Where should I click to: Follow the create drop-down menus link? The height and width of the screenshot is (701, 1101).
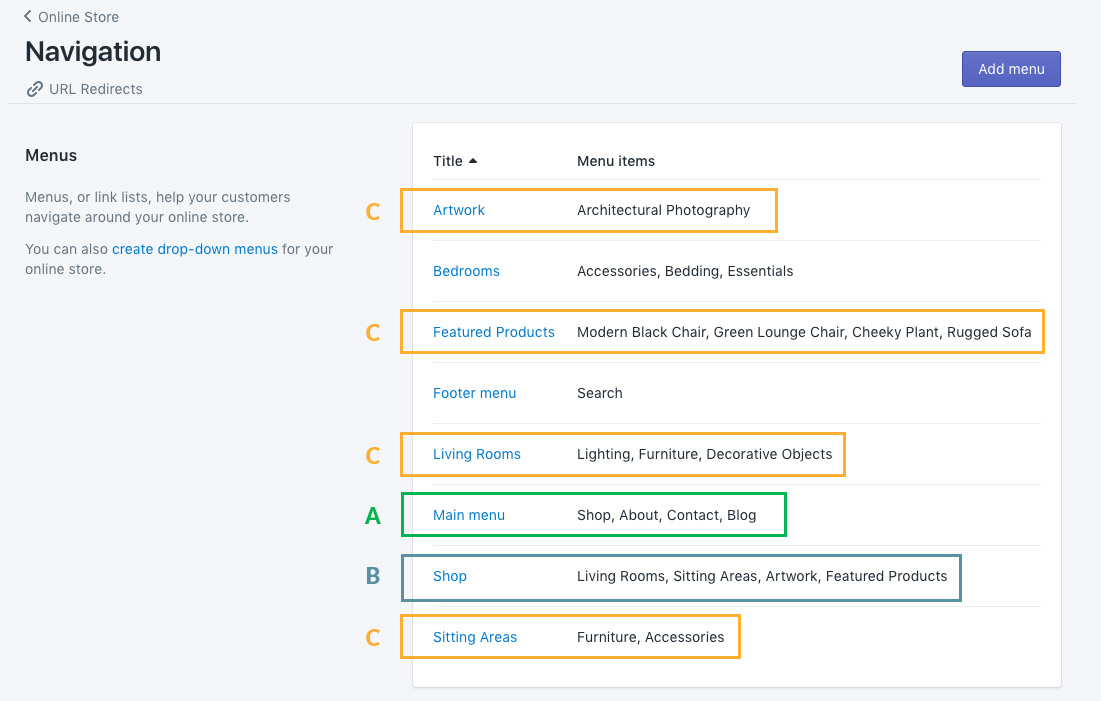point(195,249)
